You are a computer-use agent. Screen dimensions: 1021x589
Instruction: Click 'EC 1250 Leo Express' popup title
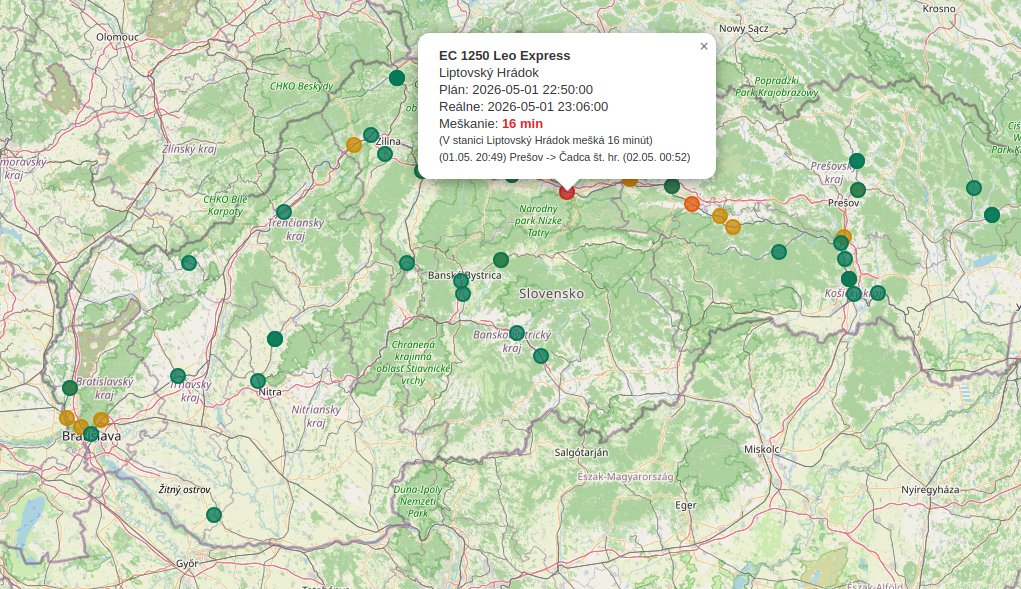click(x=505, y=56)
